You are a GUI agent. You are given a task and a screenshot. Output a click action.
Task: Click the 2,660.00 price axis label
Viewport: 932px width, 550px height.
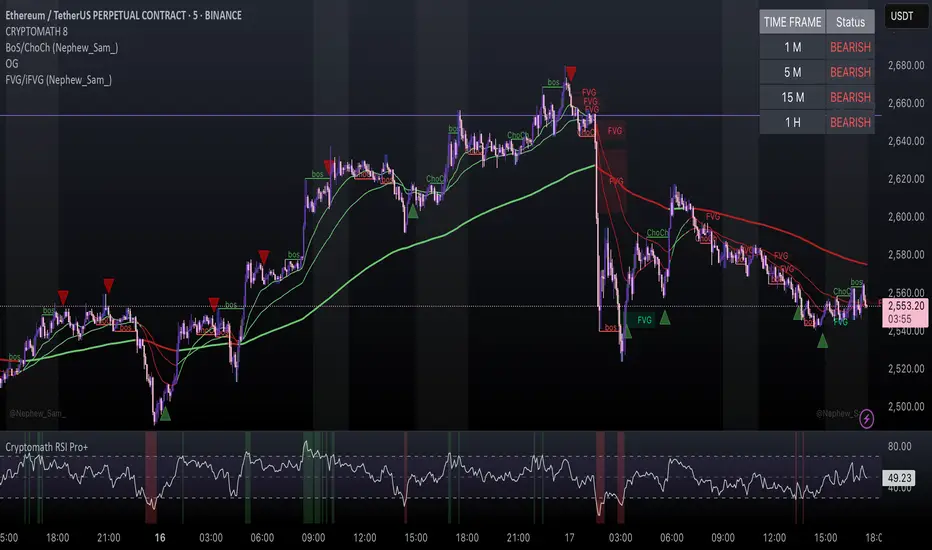(x=906, y=103)
